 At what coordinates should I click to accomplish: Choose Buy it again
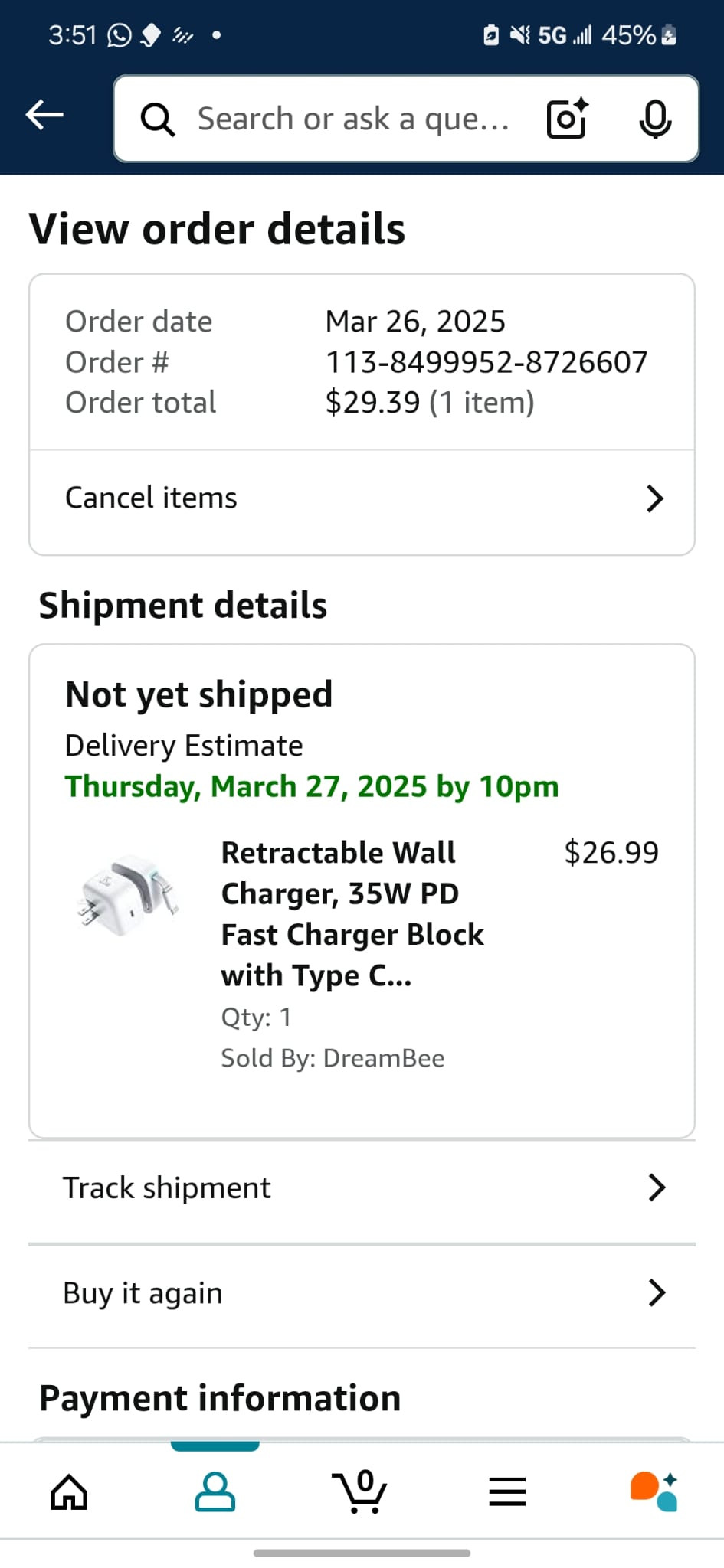(x=143, y=1293)
